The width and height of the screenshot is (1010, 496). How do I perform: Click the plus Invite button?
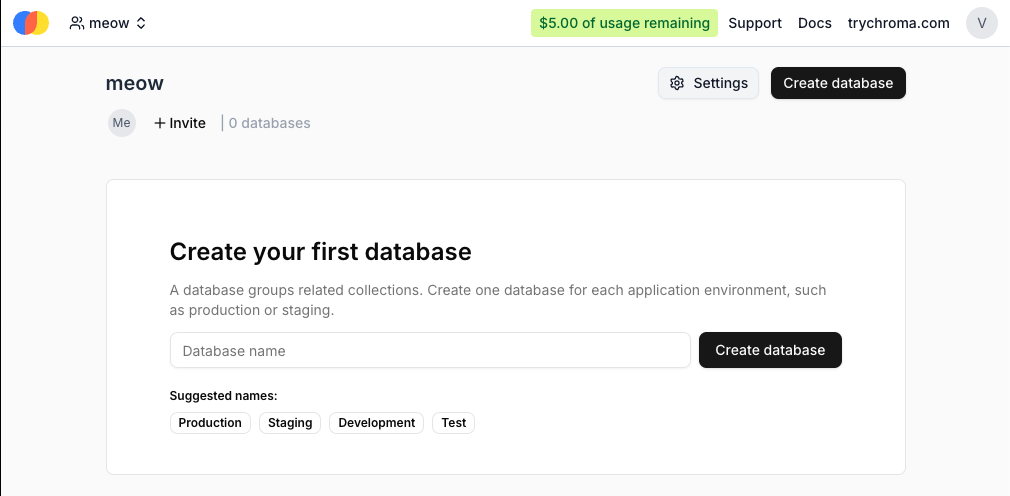(x=180, y=123)
